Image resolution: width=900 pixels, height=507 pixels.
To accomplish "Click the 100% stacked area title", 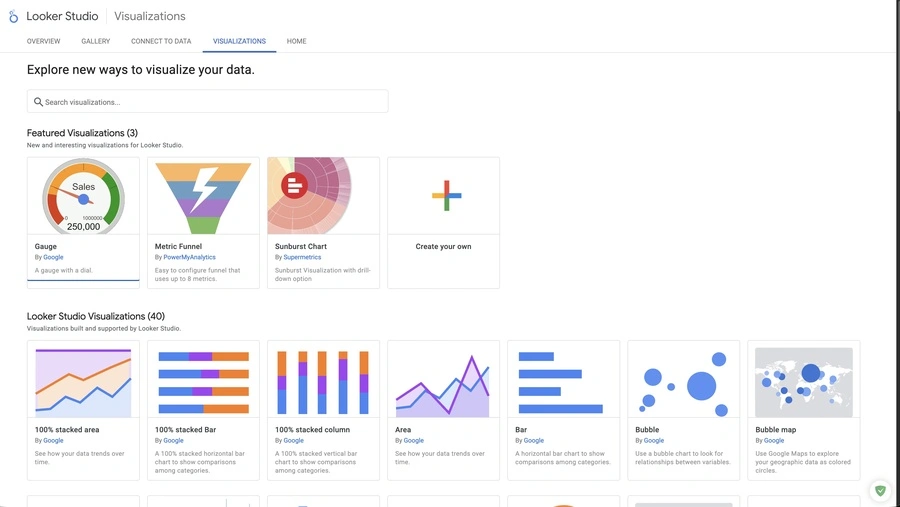I will [67, 429].
